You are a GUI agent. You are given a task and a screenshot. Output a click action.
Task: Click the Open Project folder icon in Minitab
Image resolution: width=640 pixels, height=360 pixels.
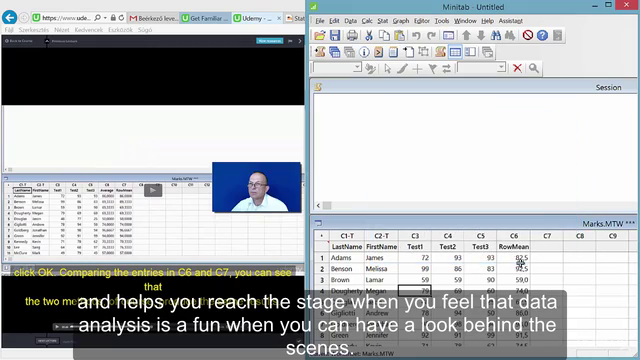point(320,36)
